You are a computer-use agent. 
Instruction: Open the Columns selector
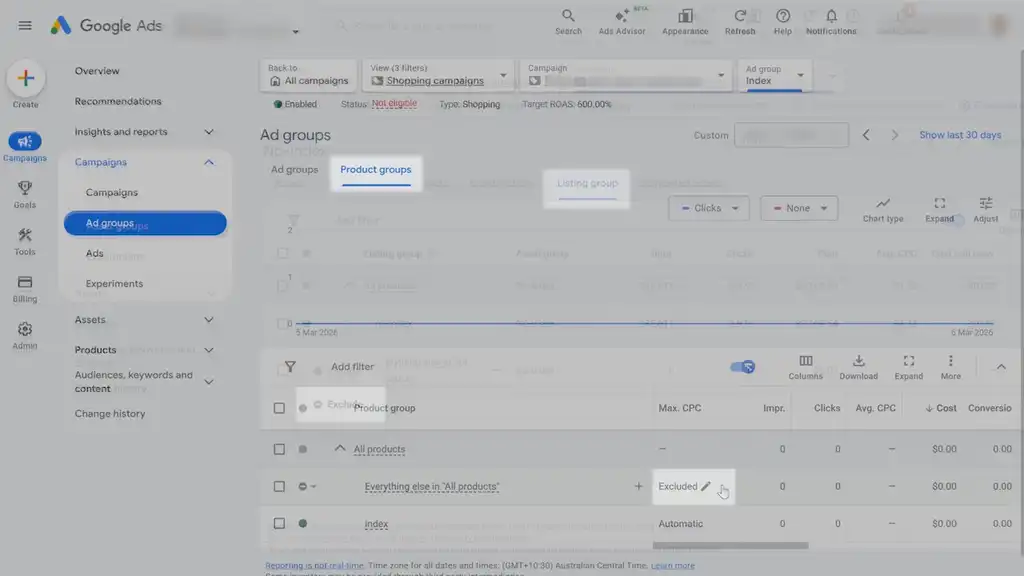tap(805, 367)
